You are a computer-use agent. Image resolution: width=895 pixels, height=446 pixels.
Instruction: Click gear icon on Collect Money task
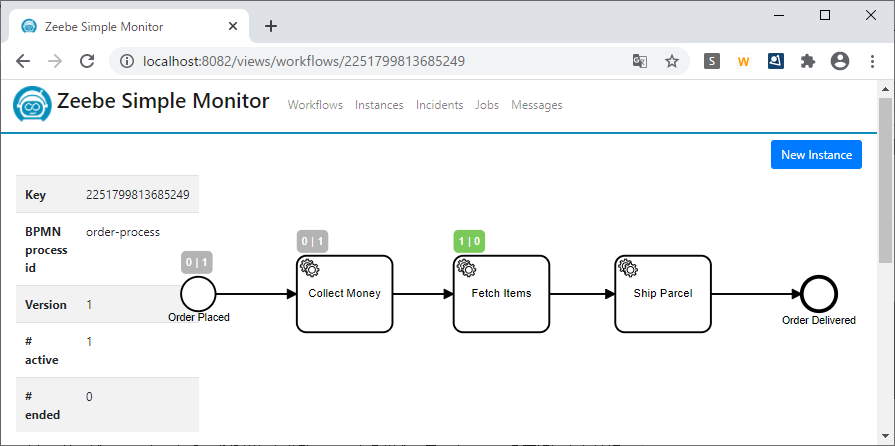(309, 267)
